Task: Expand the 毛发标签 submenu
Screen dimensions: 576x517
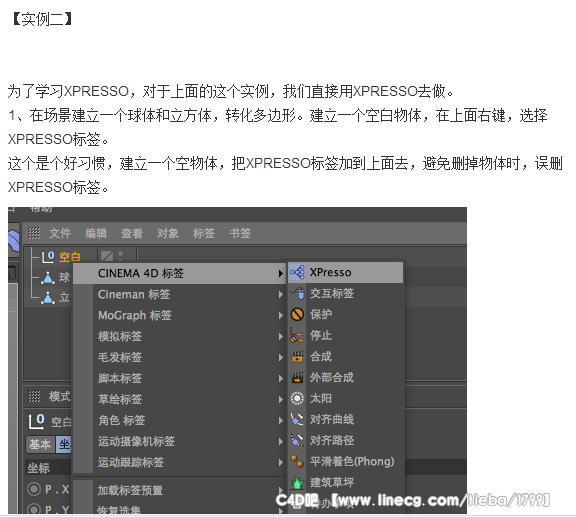Action: pyautogui.click(x=179, y=357)
